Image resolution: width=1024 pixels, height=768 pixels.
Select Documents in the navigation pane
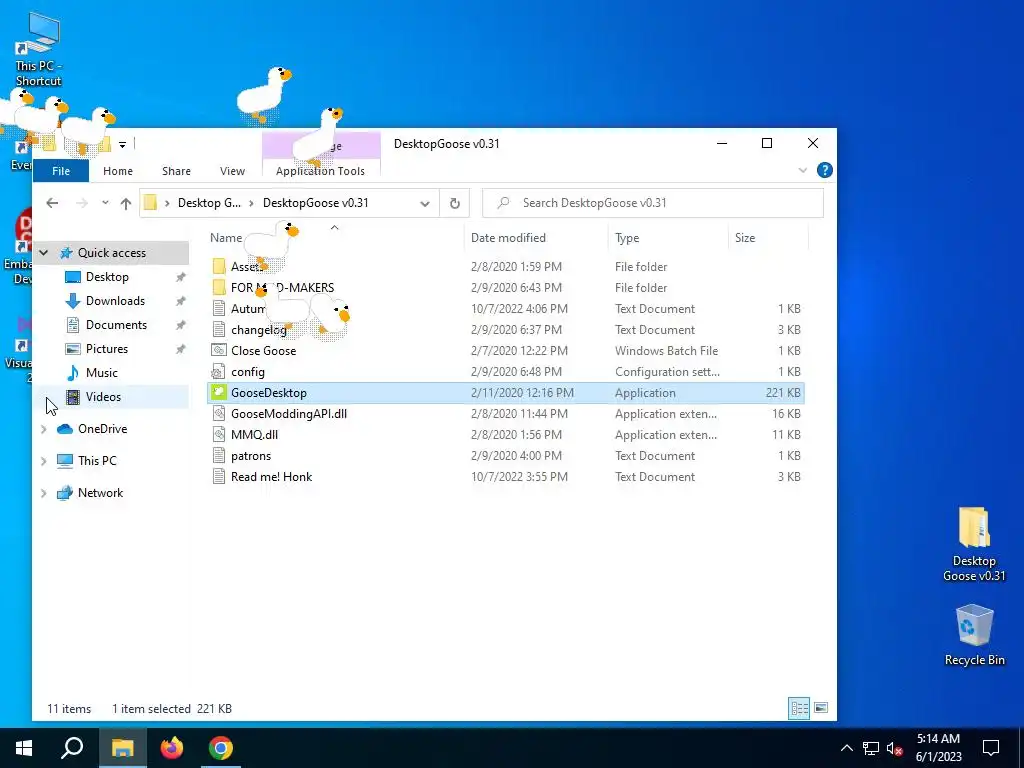[x=116, y=325]
